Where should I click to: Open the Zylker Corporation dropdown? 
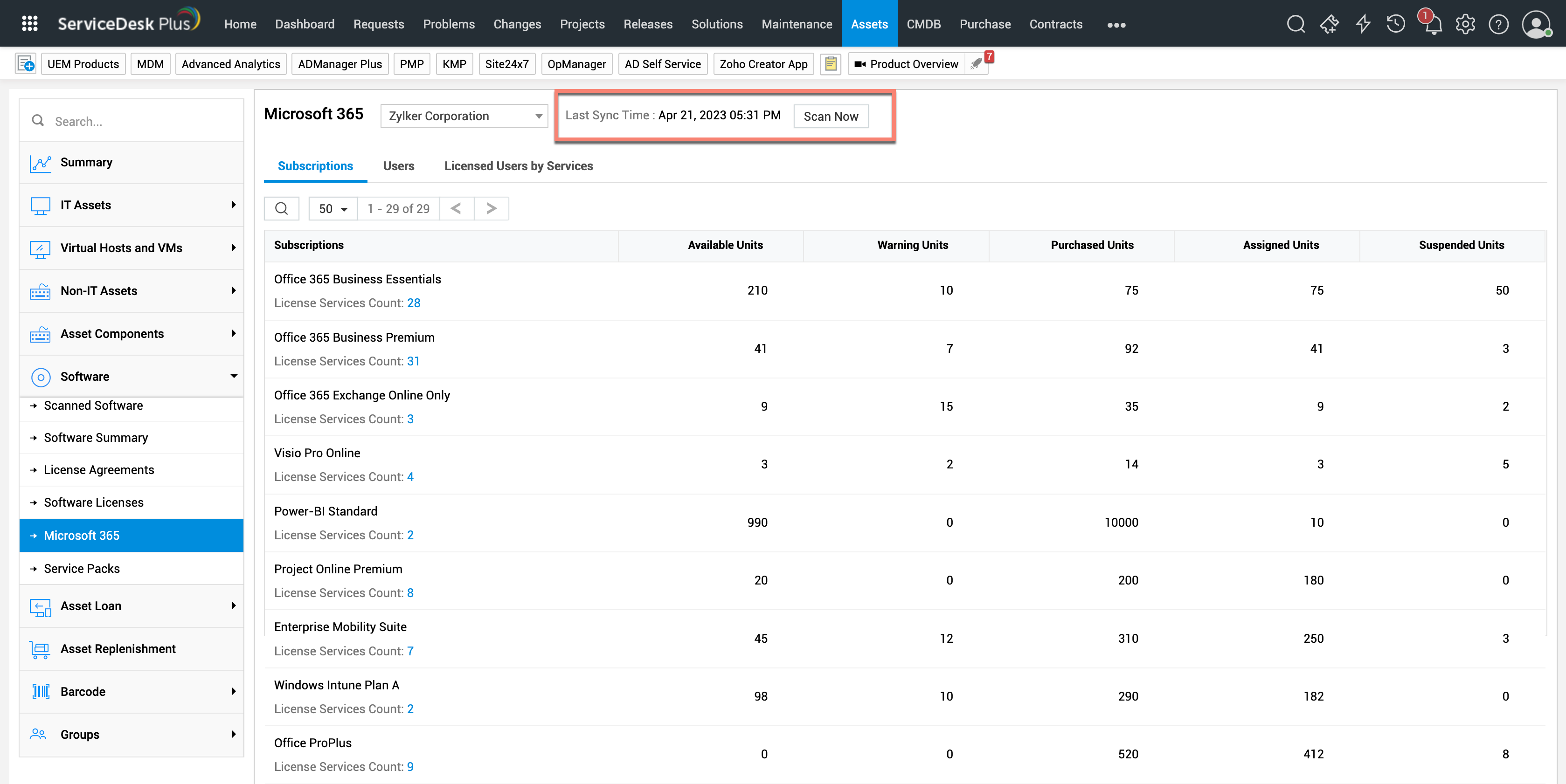pyautogui.click(x=464, y=116)
